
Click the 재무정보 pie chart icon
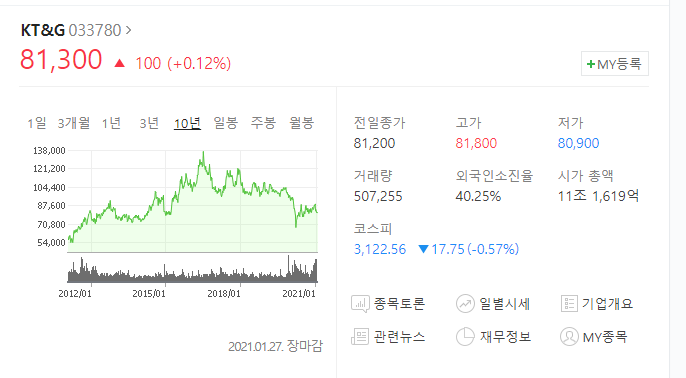(x=465, y=337)
